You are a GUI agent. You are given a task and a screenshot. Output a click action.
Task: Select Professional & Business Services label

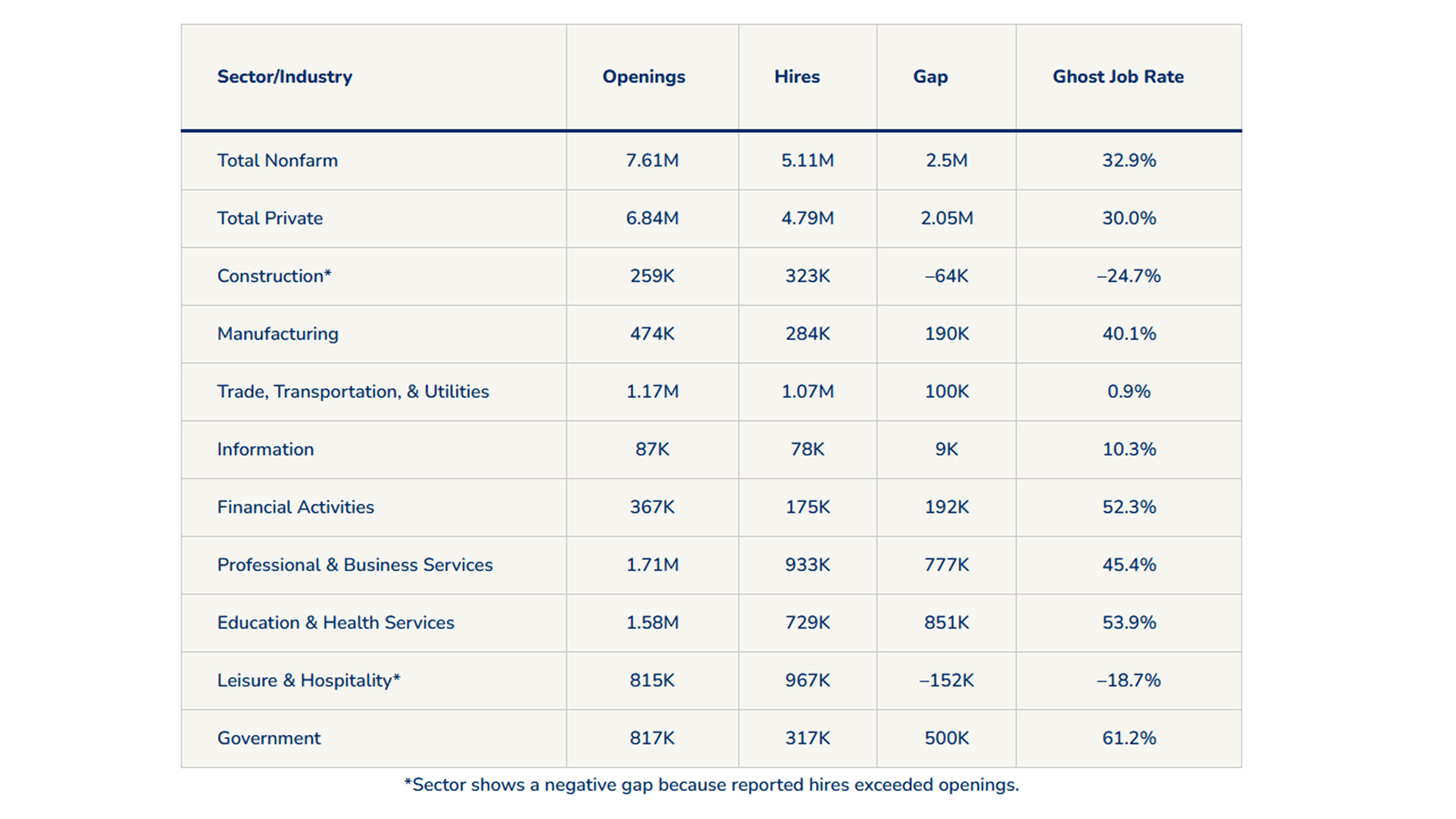[355, 565]
